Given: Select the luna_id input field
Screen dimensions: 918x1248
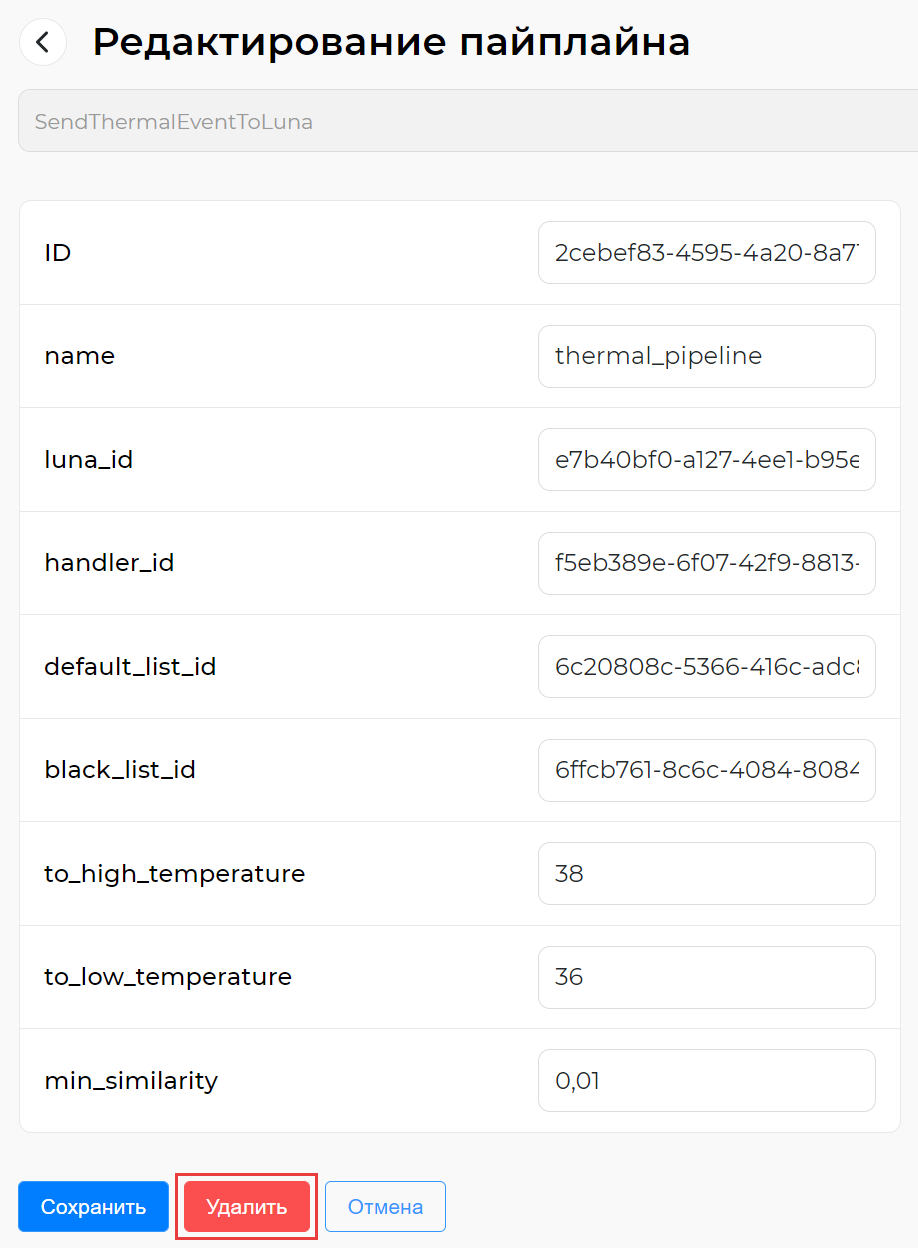Looking at the screenshot, I should click(x=707, y=460).
